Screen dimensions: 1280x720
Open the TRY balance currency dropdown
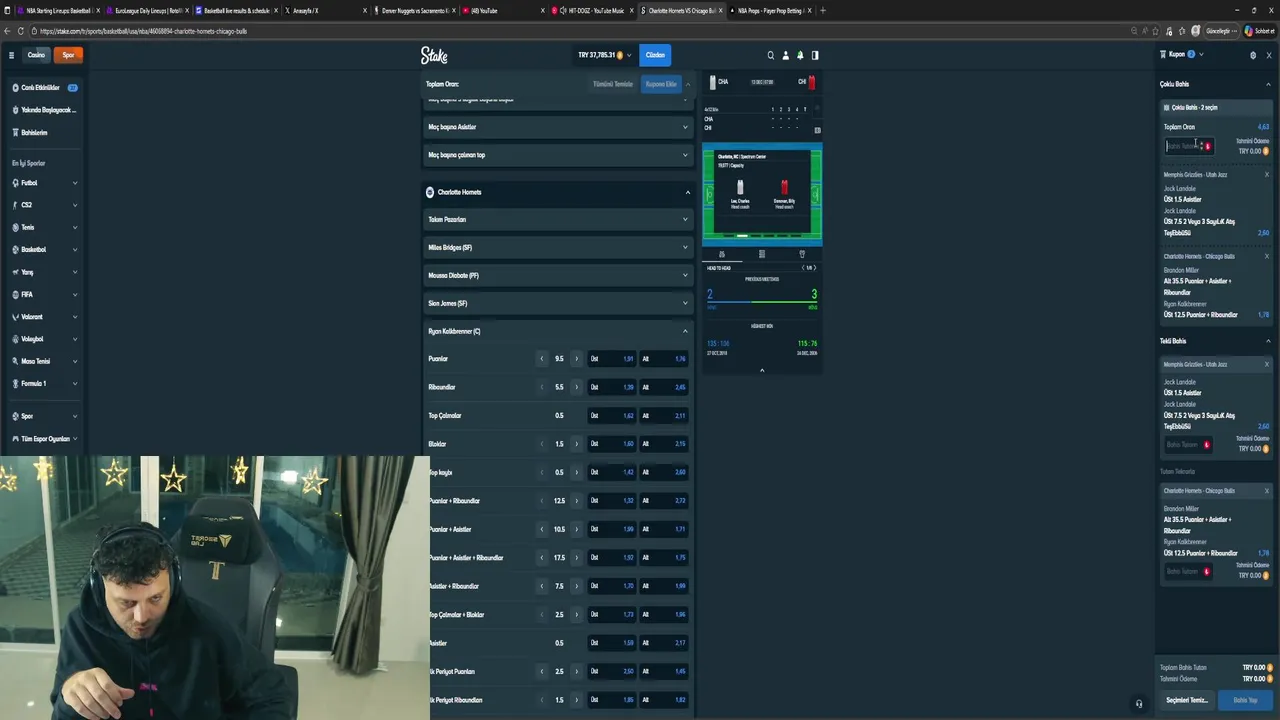point(604,55)
